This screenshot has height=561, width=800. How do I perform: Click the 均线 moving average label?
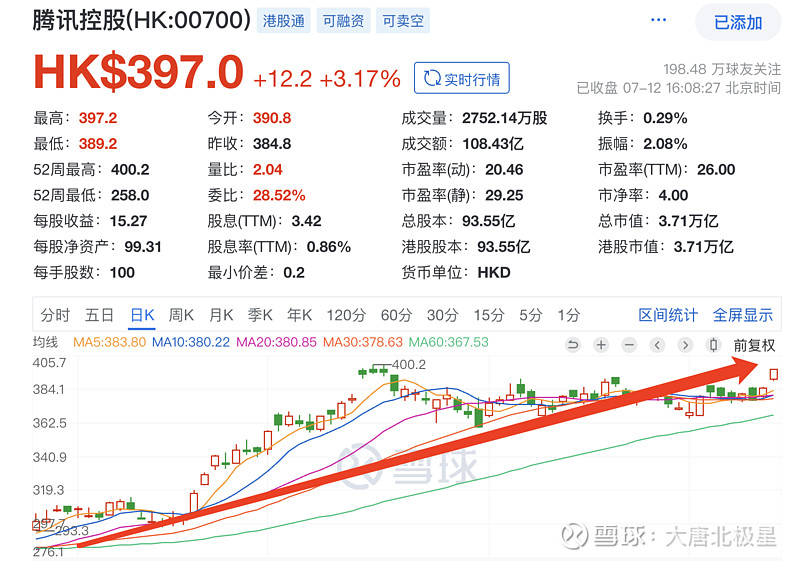point(45,342)
